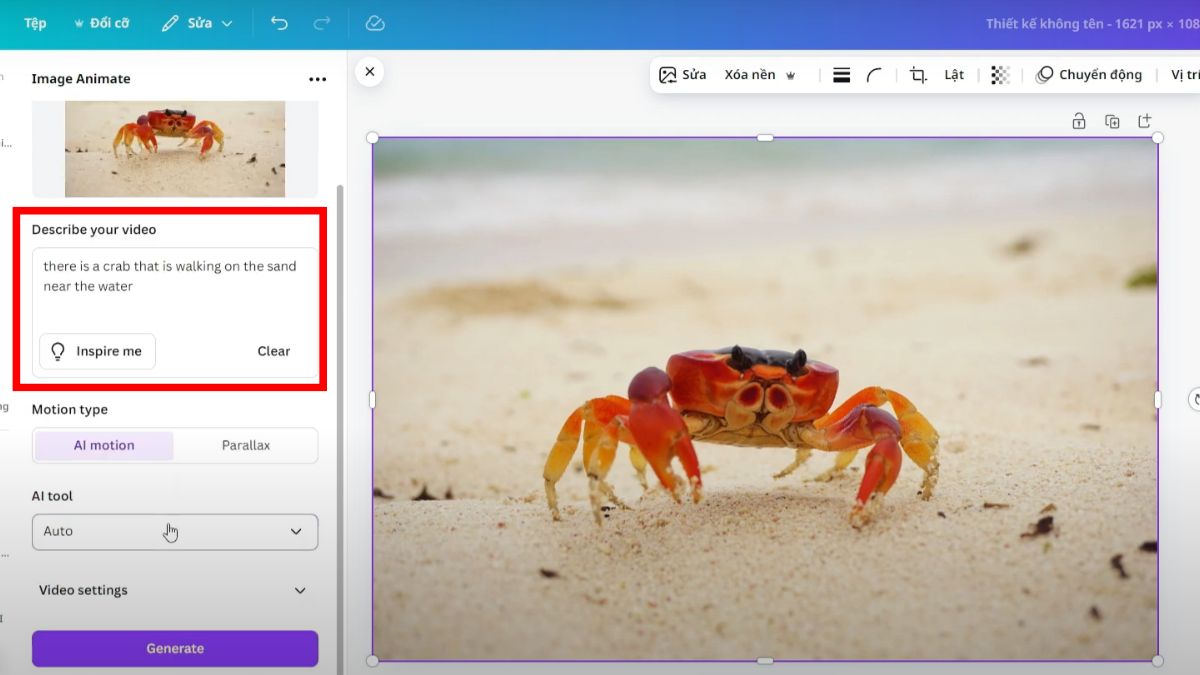Open the Tệp menu

[33, 22]
